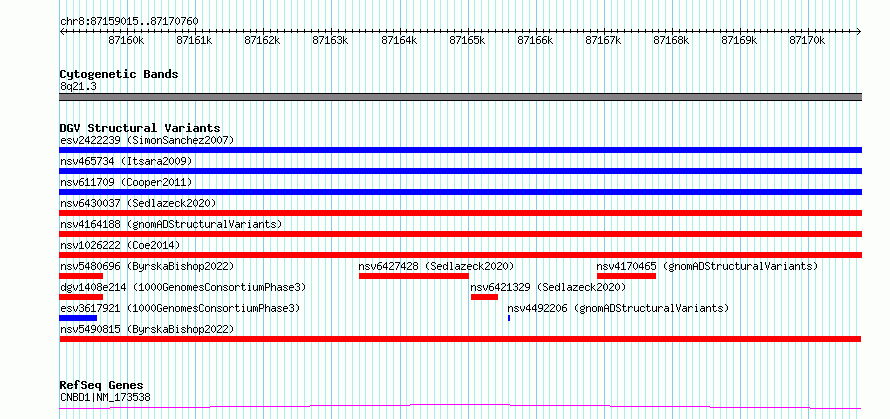Click the 87170k ruler tick label
Viewport: 890px width, 419px height.
pyautogui.click(x=807, y=41)
